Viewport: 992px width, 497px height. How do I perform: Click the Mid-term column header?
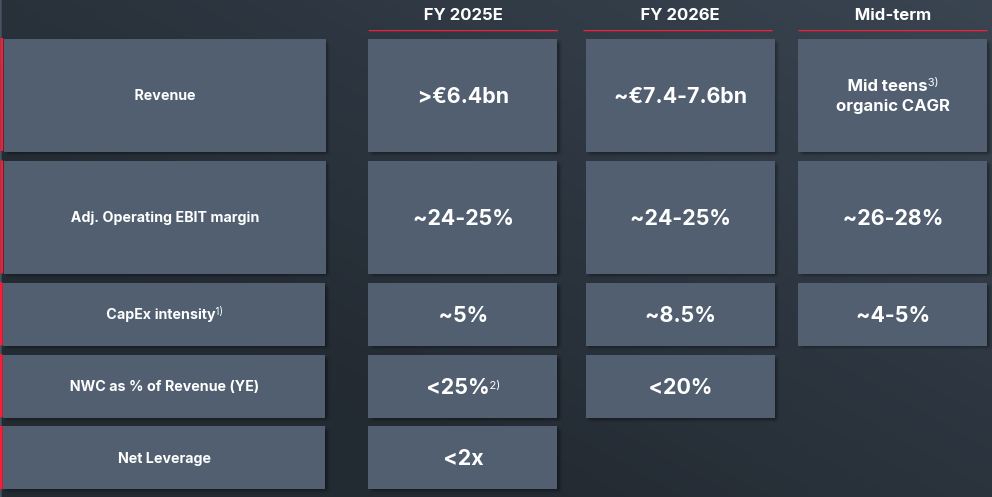click(892, 14)
